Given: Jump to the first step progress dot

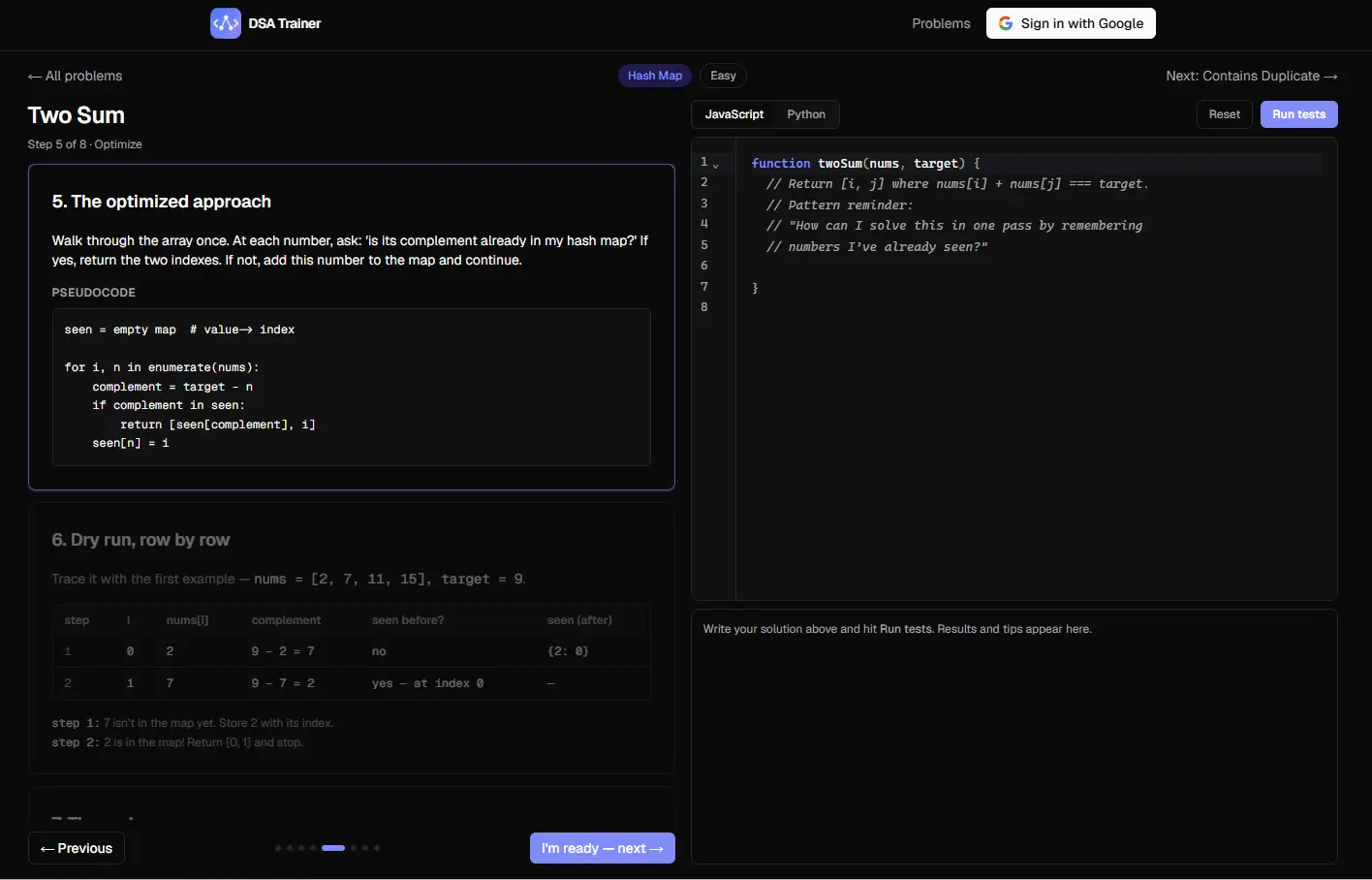Looking at the screenshot, I should (x=278, y=848).
